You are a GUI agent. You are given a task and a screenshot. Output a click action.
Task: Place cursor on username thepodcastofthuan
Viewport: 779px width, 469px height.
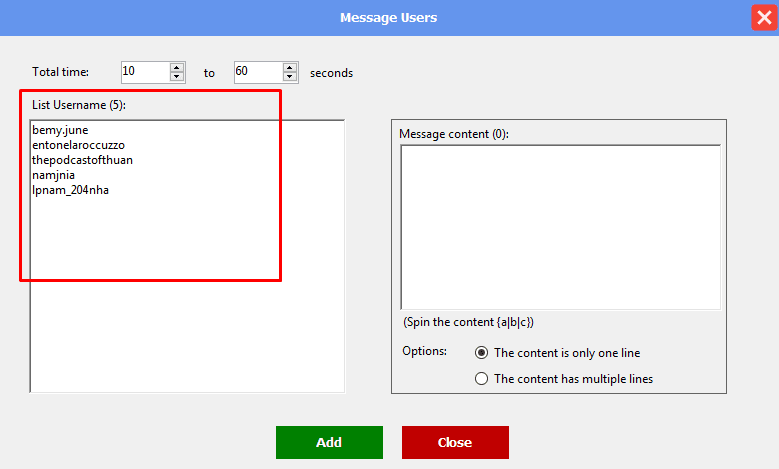pyautogui.click(x=82, y=160)
